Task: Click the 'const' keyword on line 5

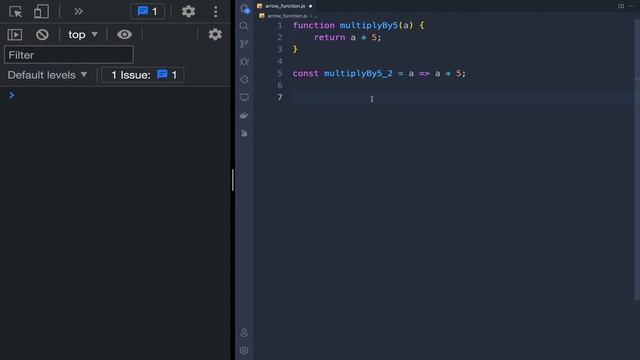Action: [x=305, y=73]
